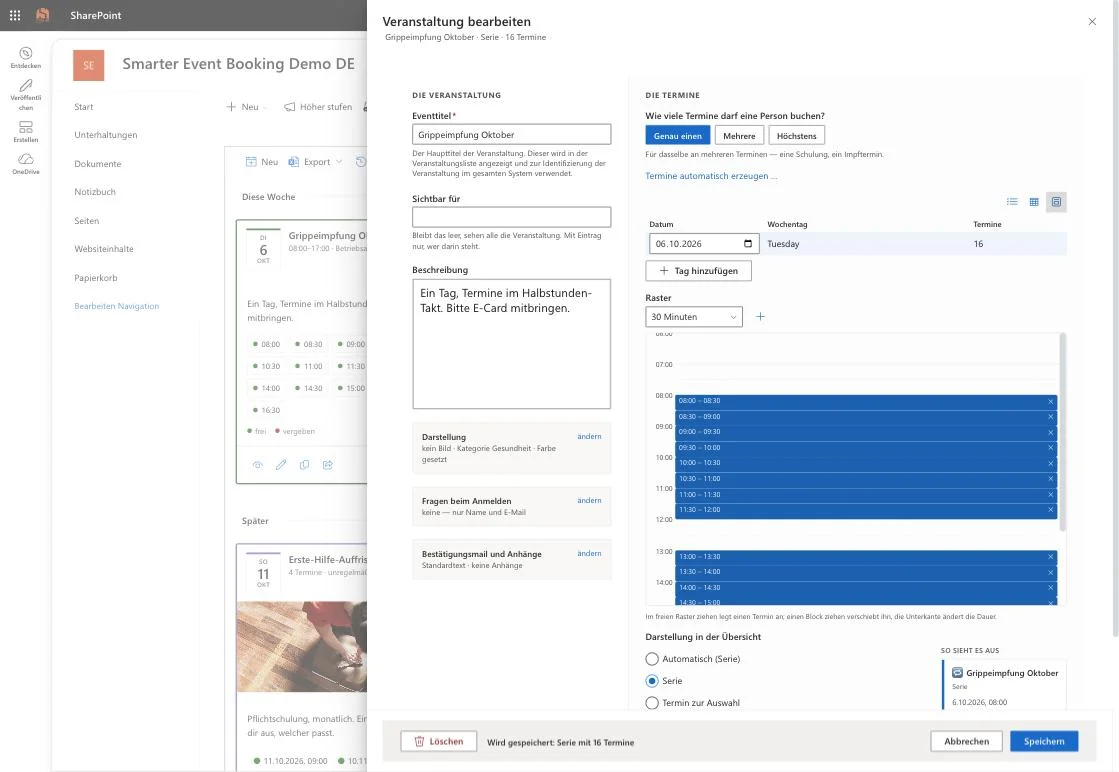Click the Löschen button
The height and width of the screenshot is (772, 1119).
click(x=439, y=742)
